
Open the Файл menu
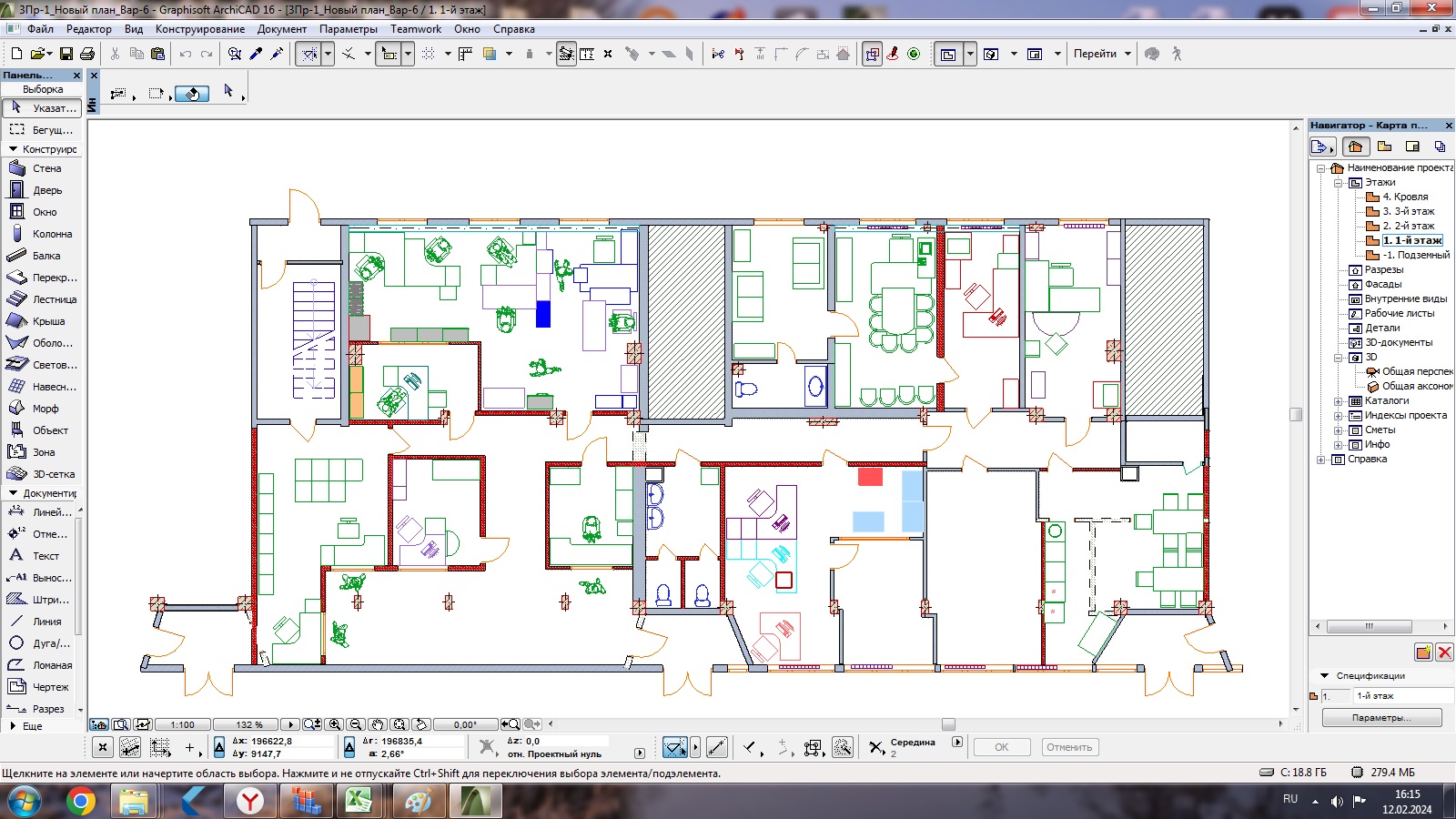[40, 29]
